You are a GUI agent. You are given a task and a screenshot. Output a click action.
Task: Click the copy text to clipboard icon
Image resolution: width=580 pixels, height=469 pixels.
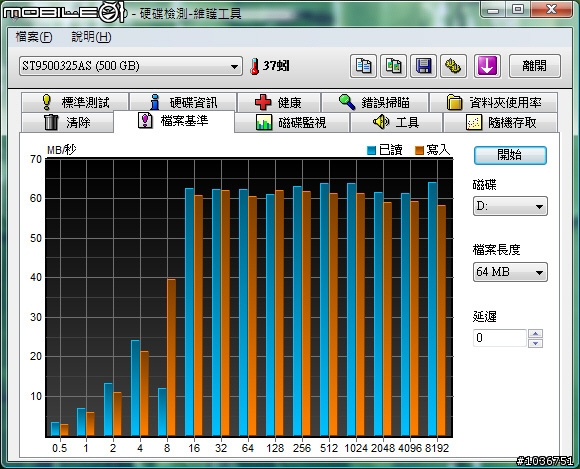363,66
